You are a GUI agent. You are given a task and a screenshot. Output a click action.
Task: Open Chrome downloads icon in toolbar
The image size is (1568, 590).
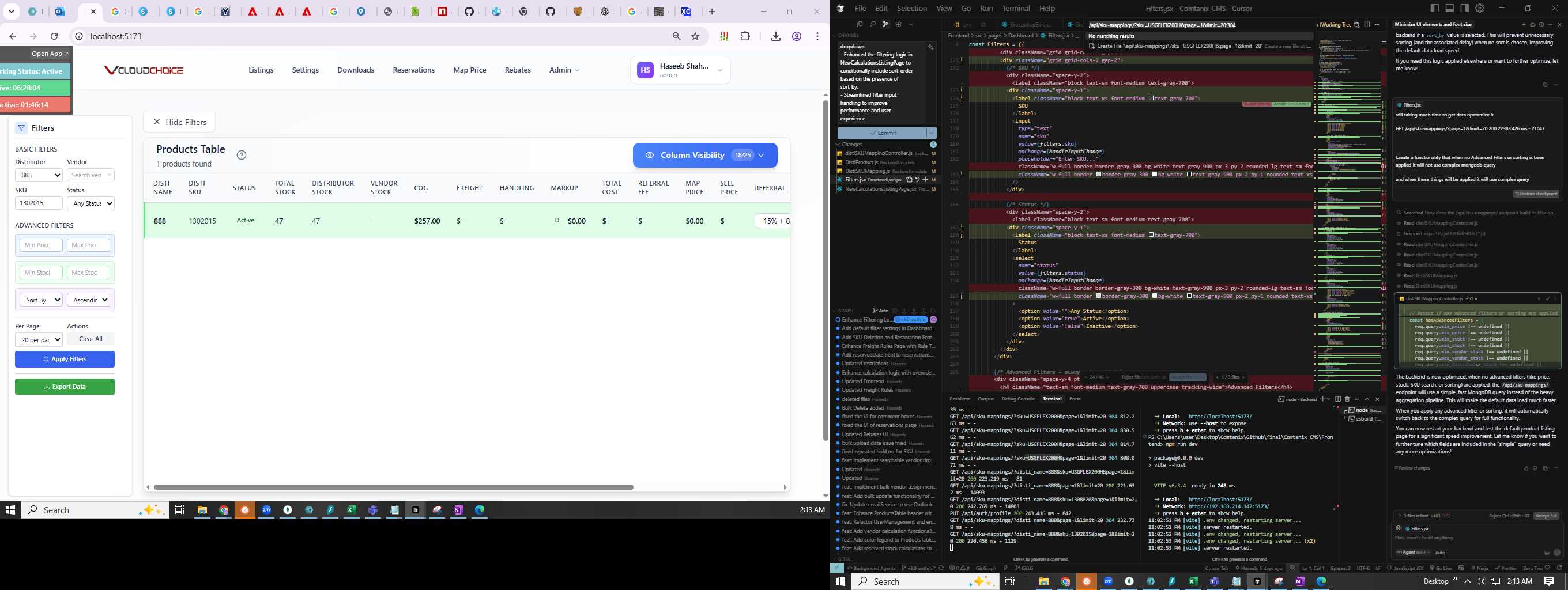775,36
